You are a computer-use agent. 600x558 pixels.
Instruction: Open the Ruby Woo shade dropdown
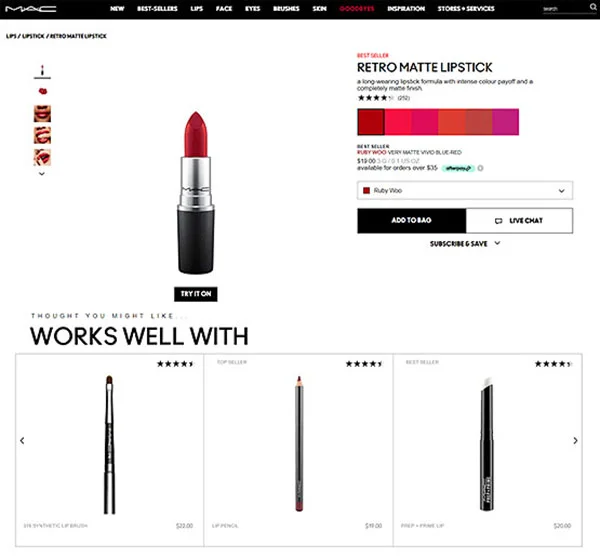[x=465, y=191]
